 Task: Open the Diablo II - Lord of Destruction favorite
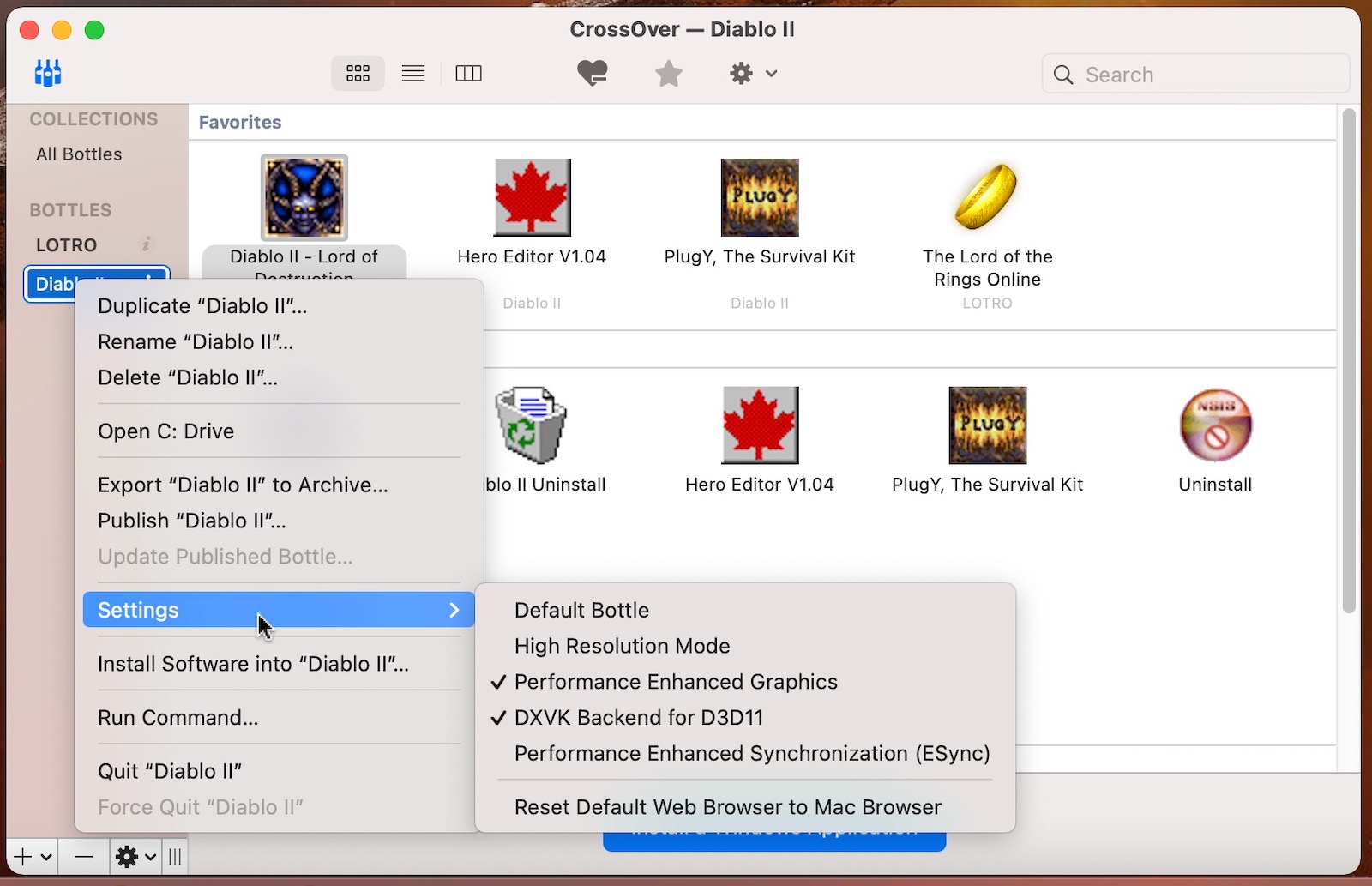304,197
